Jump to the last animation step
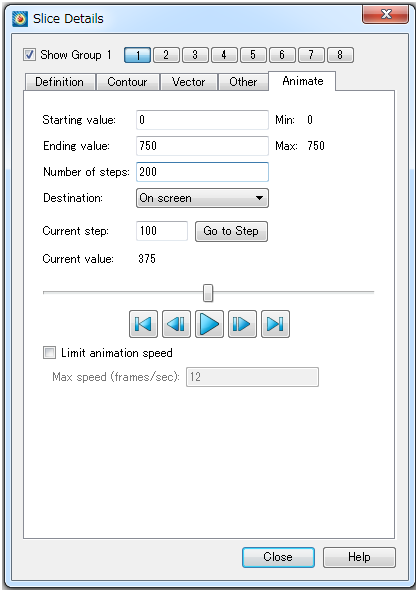Screen dimensions: 418x592 [275, 324]
